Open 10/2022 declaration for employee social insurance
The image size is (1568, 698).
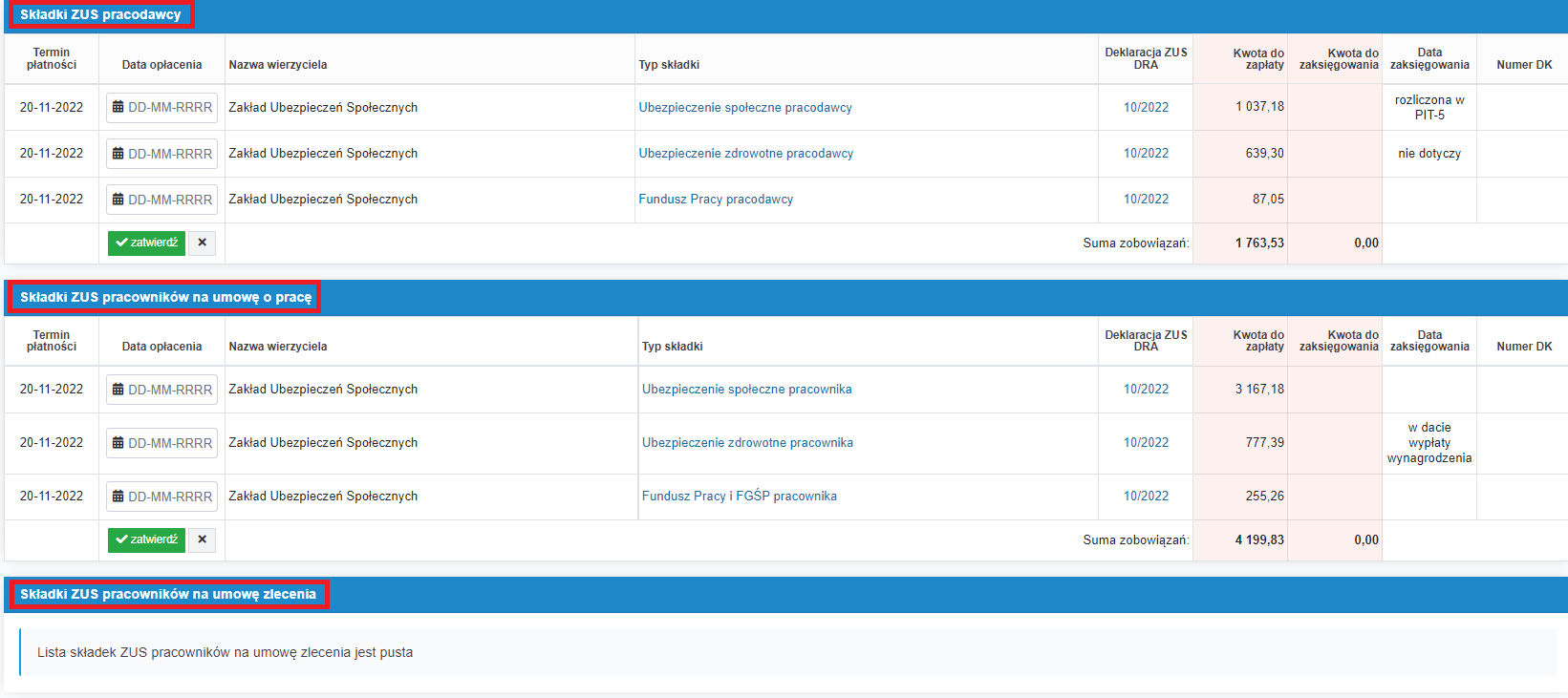pyautogui.click(x=1146, y=390)
